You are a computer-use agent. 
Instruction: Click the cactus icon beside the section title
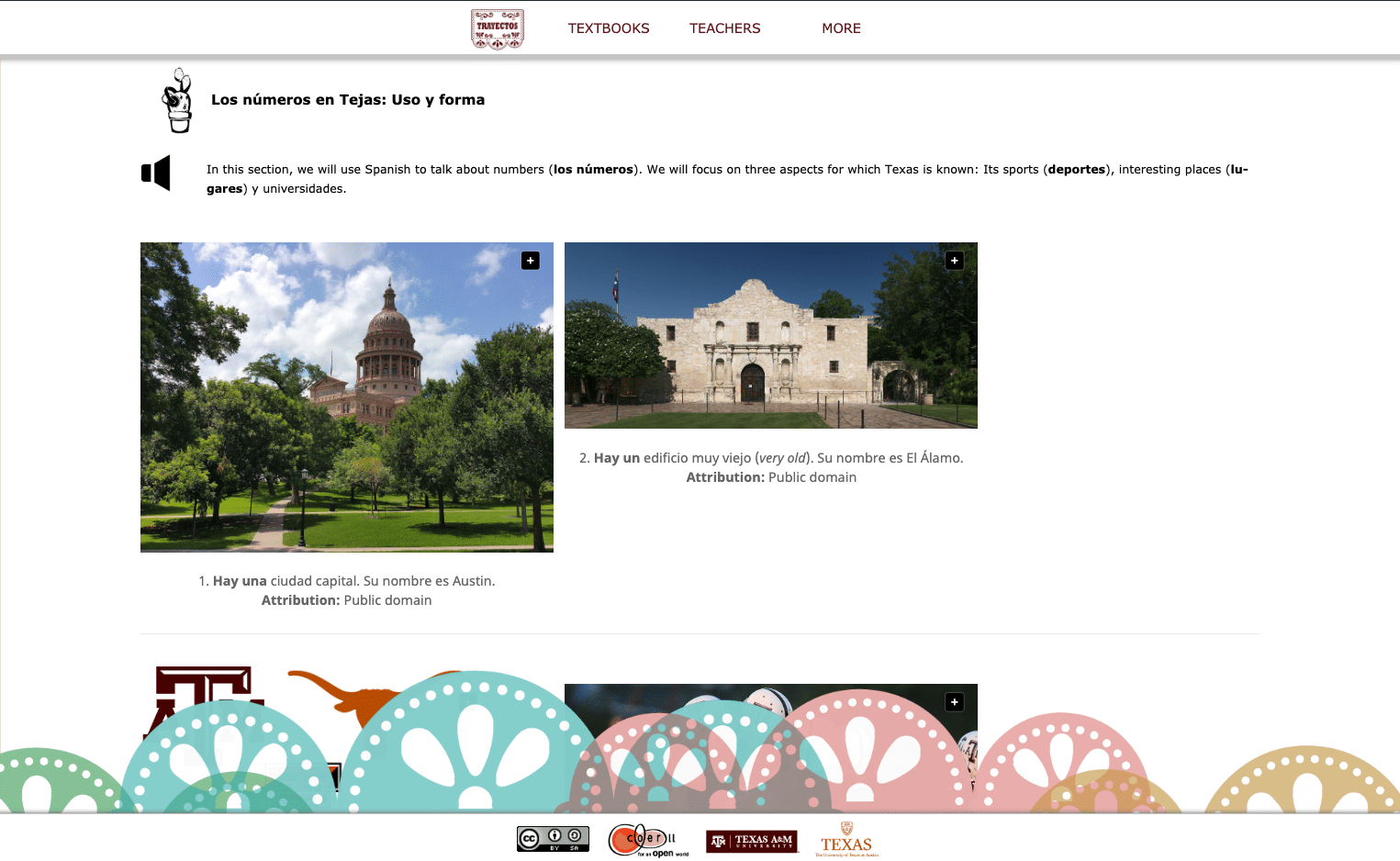[178, 100]
